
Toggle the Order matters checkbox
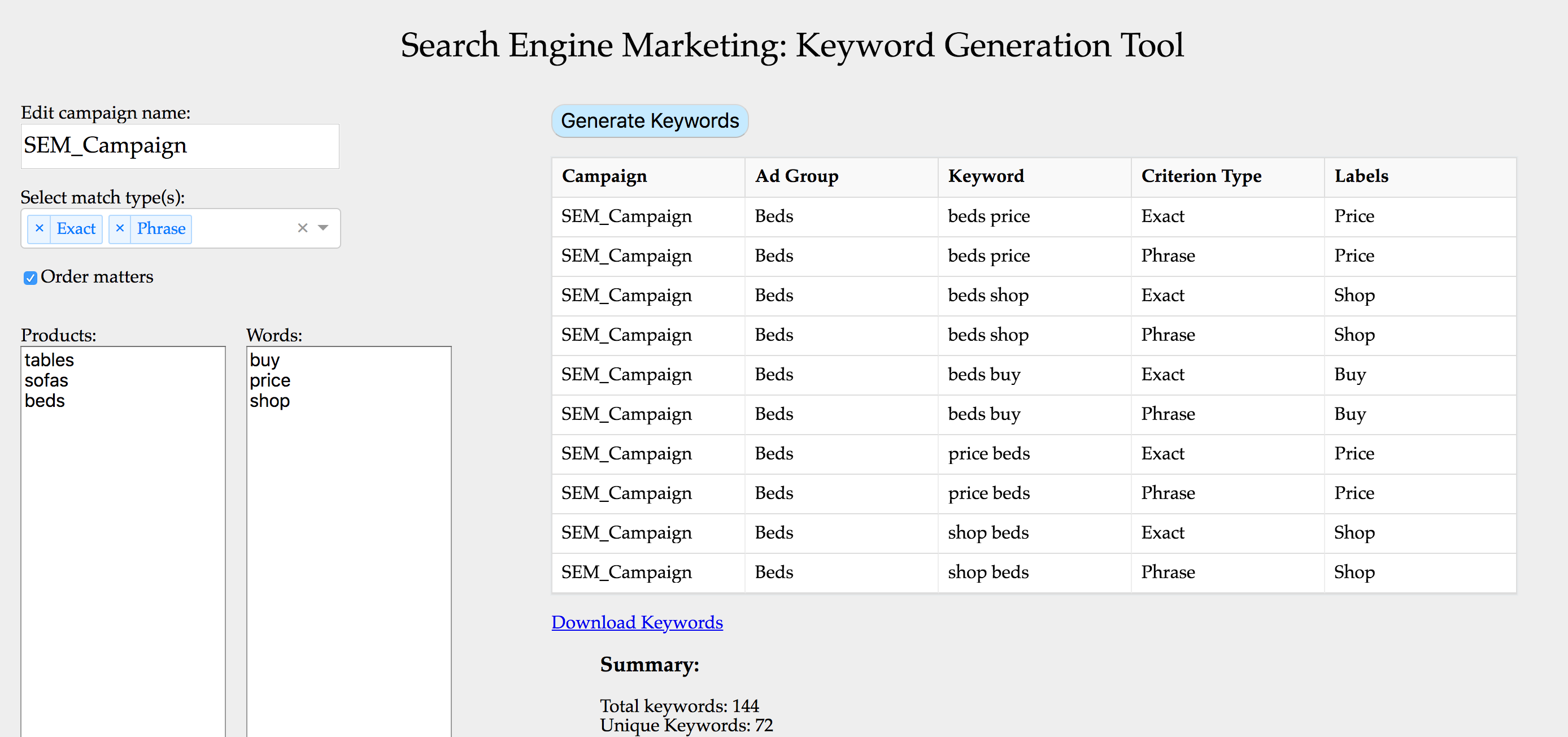pyautogui.click(x=30, y=278)
